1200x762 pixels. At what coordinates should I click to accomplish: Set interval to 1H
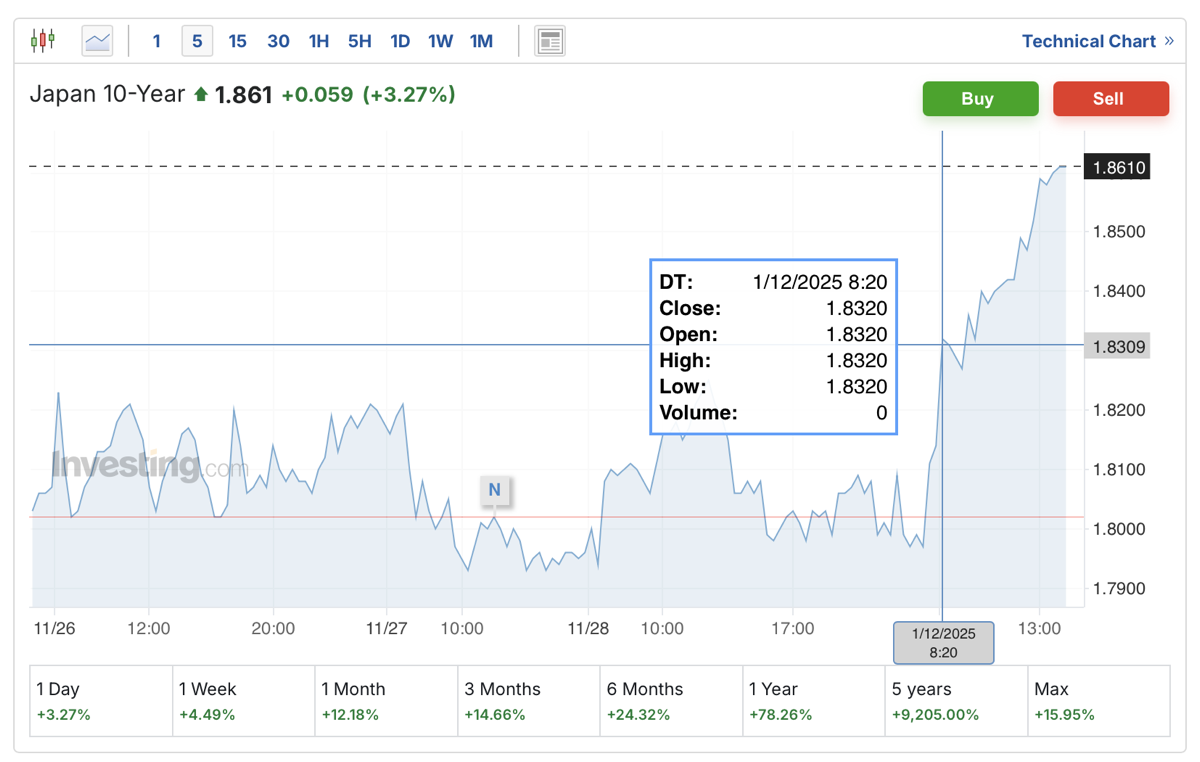(319, 41)
